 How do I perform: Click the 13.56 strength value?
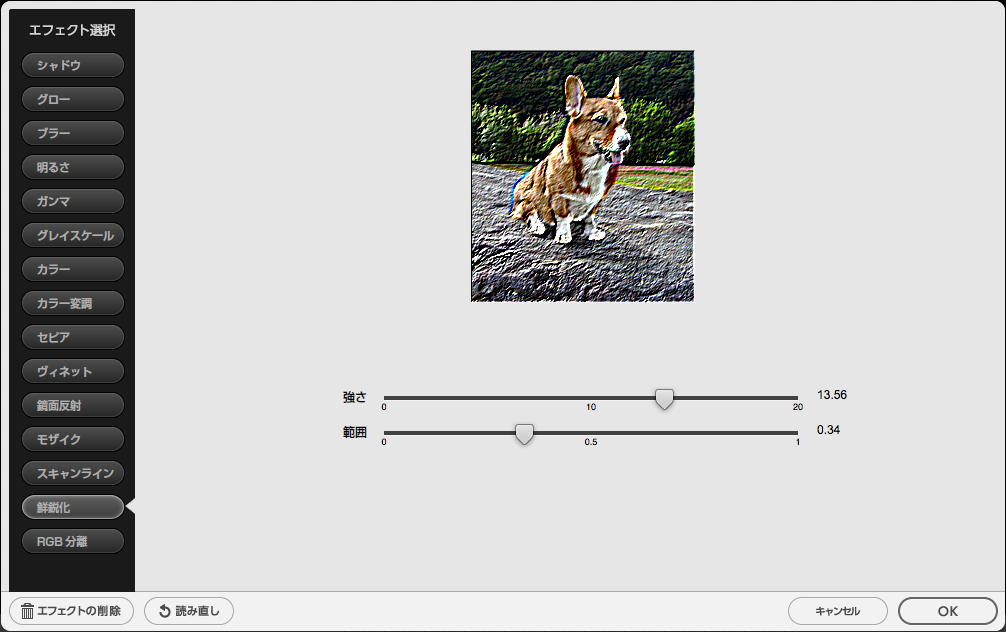(x=831, y=395)
